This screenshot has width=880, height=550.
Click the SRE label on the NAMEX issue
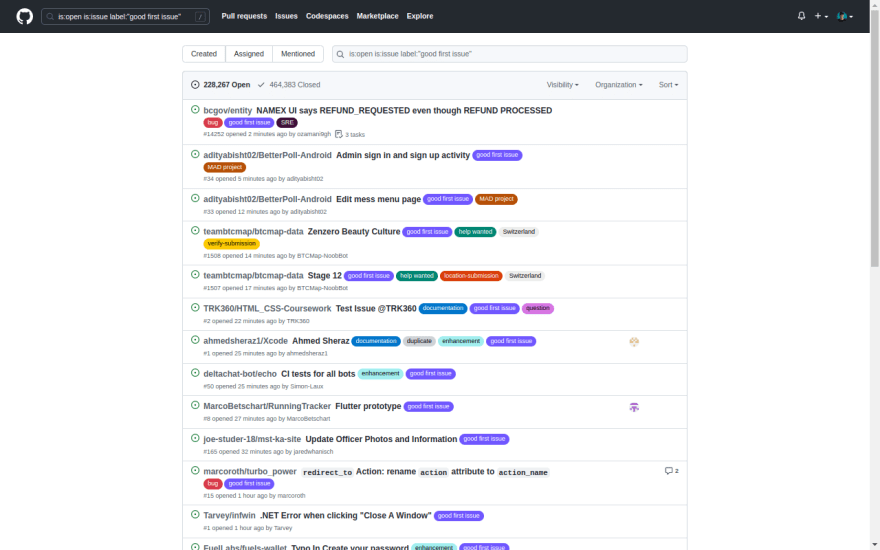point(287,122)
